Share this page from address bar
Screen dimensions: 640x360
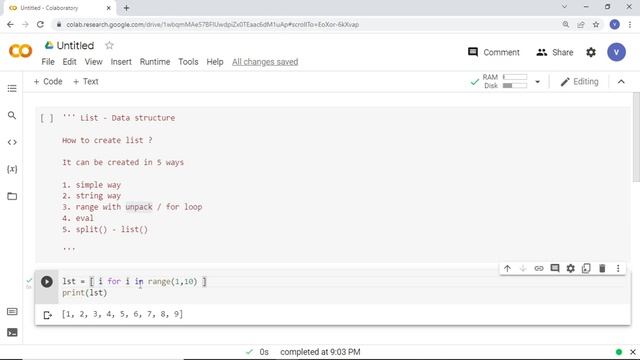[581, 24]
